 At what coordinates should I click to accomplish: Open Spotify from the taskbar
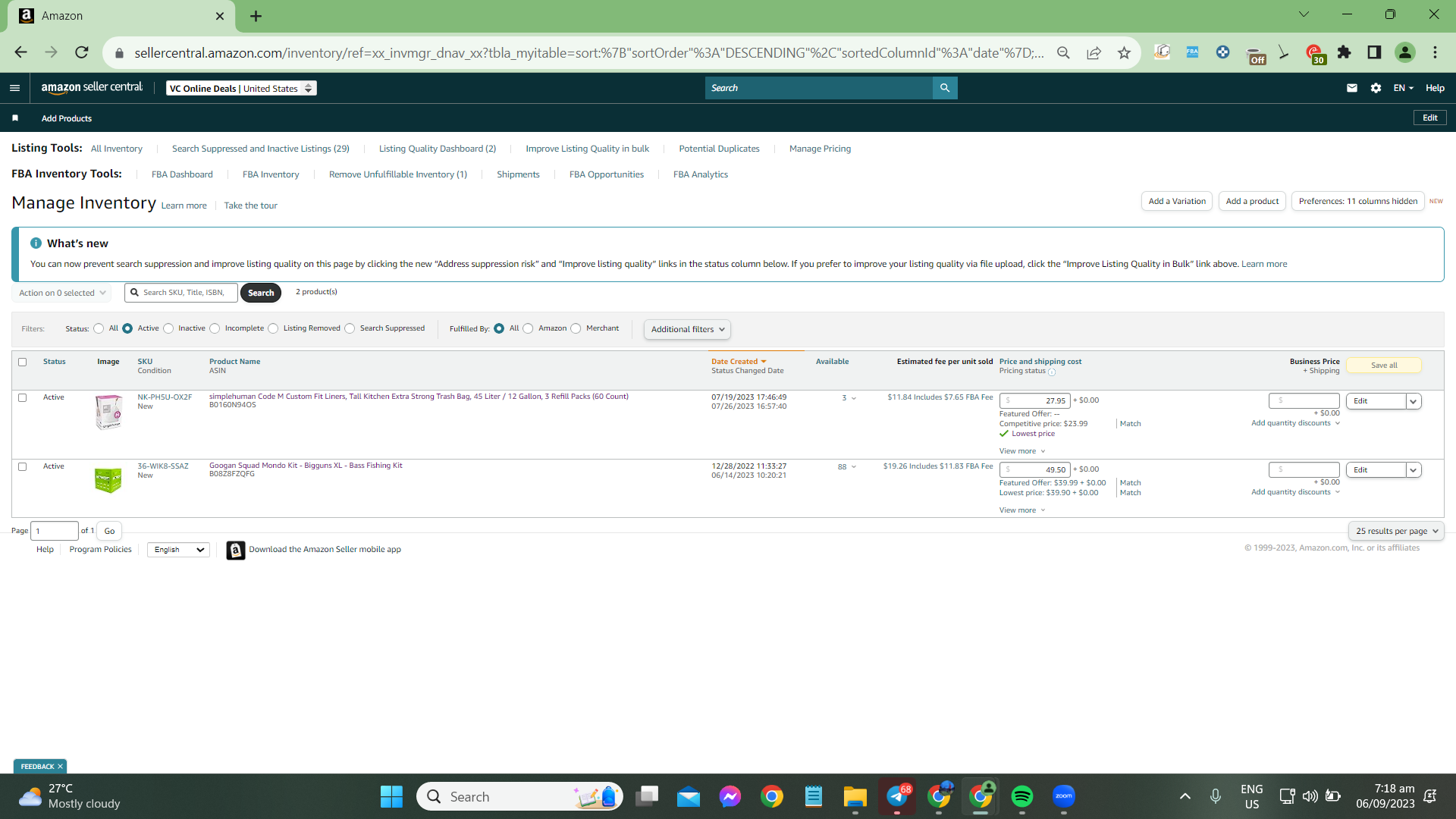tap(1022, 796)
